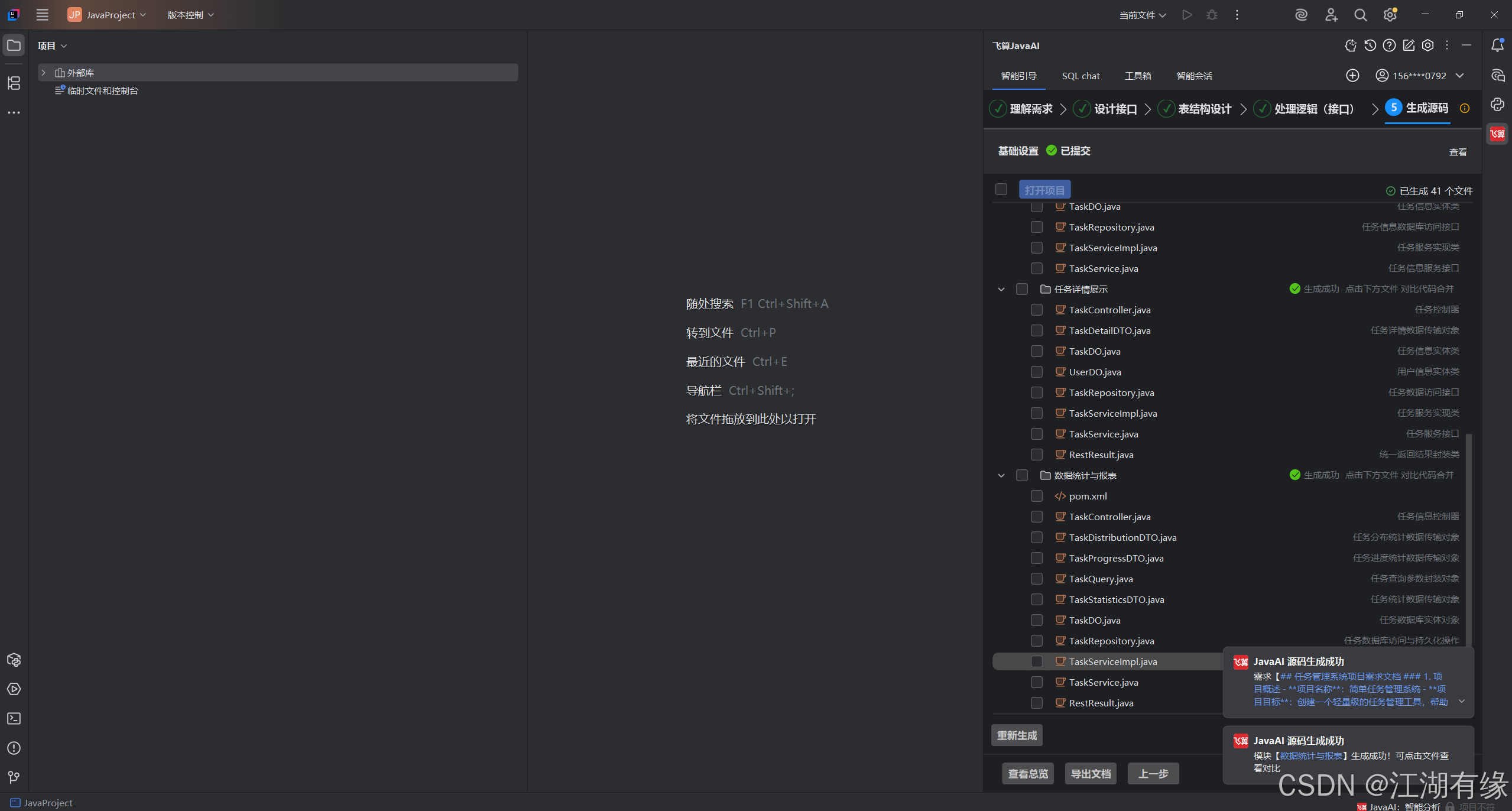This screenshot has height=811, width=1512.
Task: Collapse the 数据统计与报表 folder
Action: pos(1001,475)
